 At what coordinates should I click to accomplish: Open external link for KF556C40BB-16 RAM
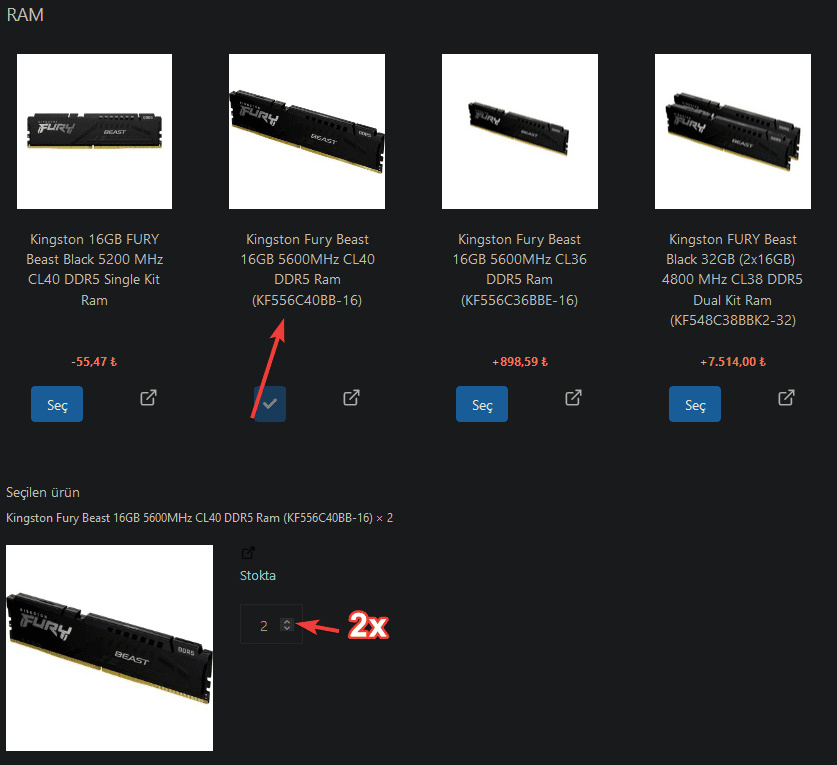click(x=351, y=398)
